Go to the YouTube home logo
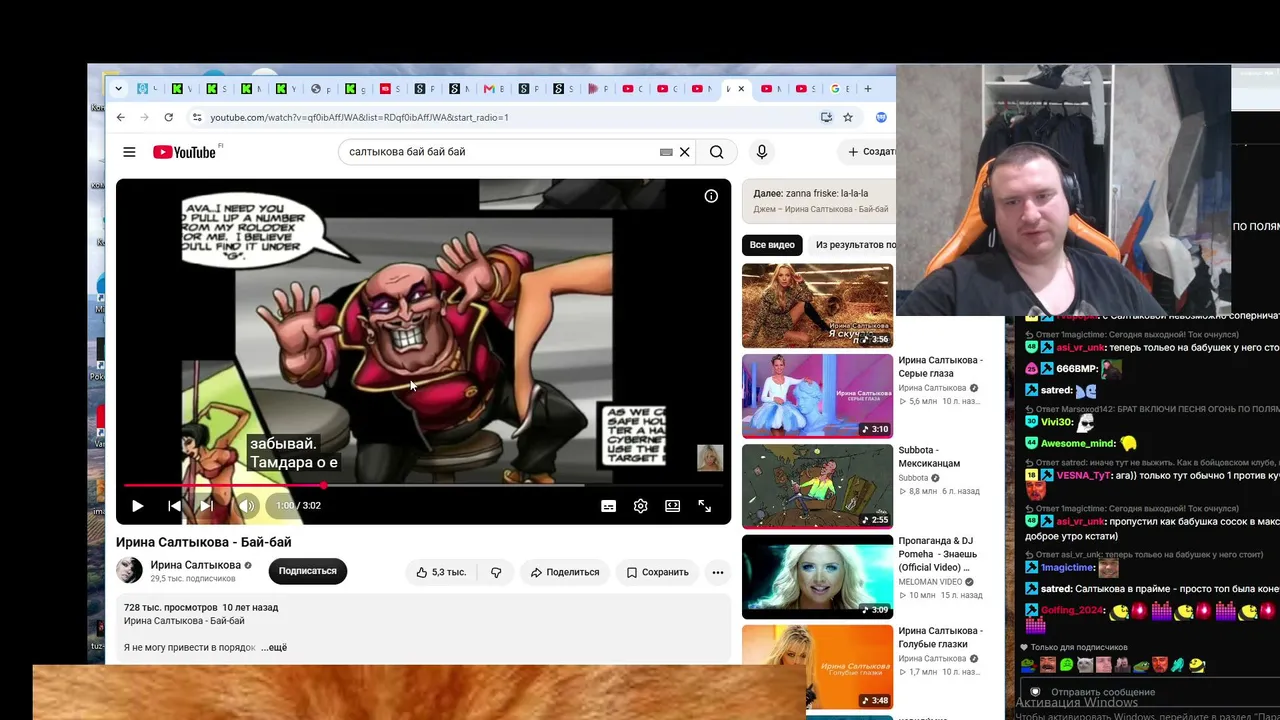Image resolution: width=1280 pixels, height=720 pixels. tap(184, 152)
